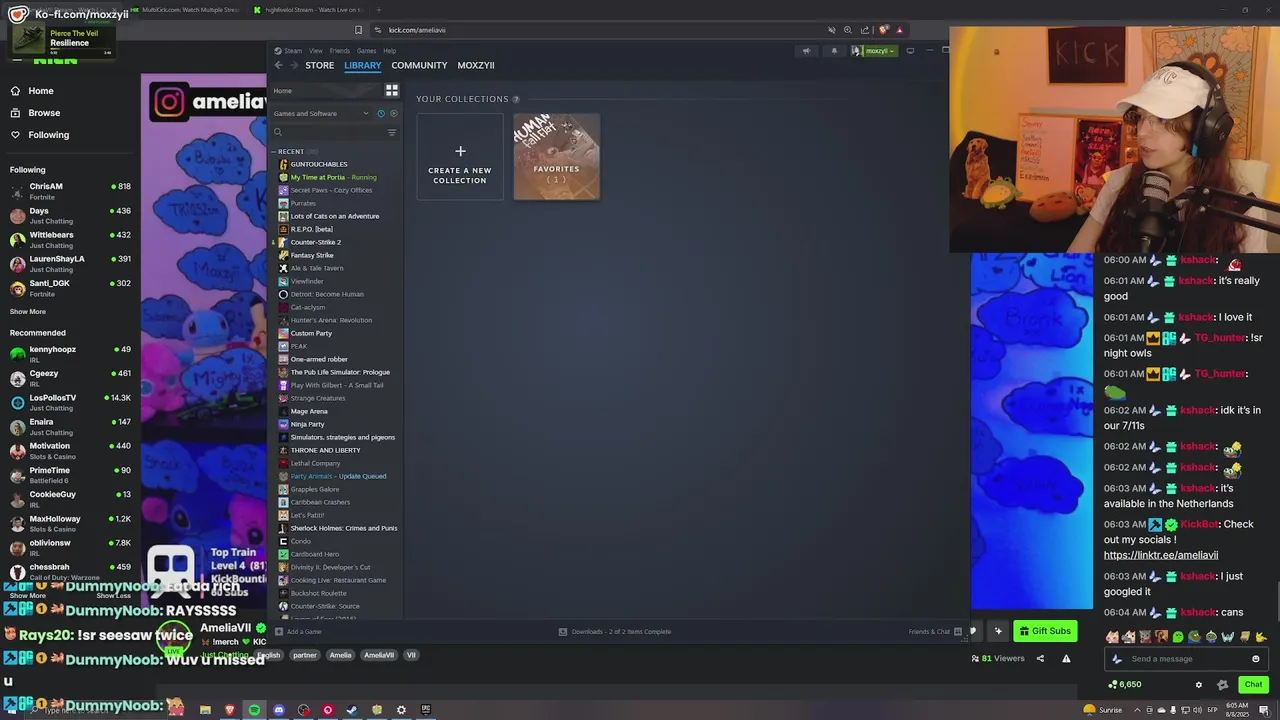The height and width of the screenshot is (720, 1280).
Task: Open Epic Games Launcher from taskbar
Action: coord(426,710)
